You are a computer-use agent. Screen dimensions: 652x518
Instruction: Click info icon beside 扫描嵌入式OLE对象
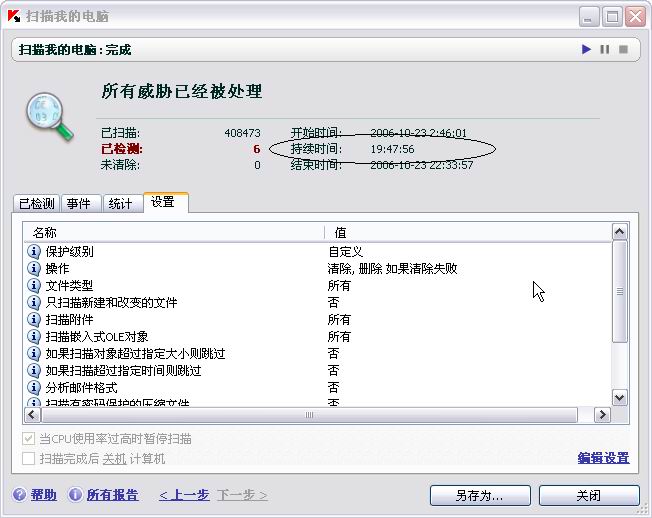(x=34, y=336)
